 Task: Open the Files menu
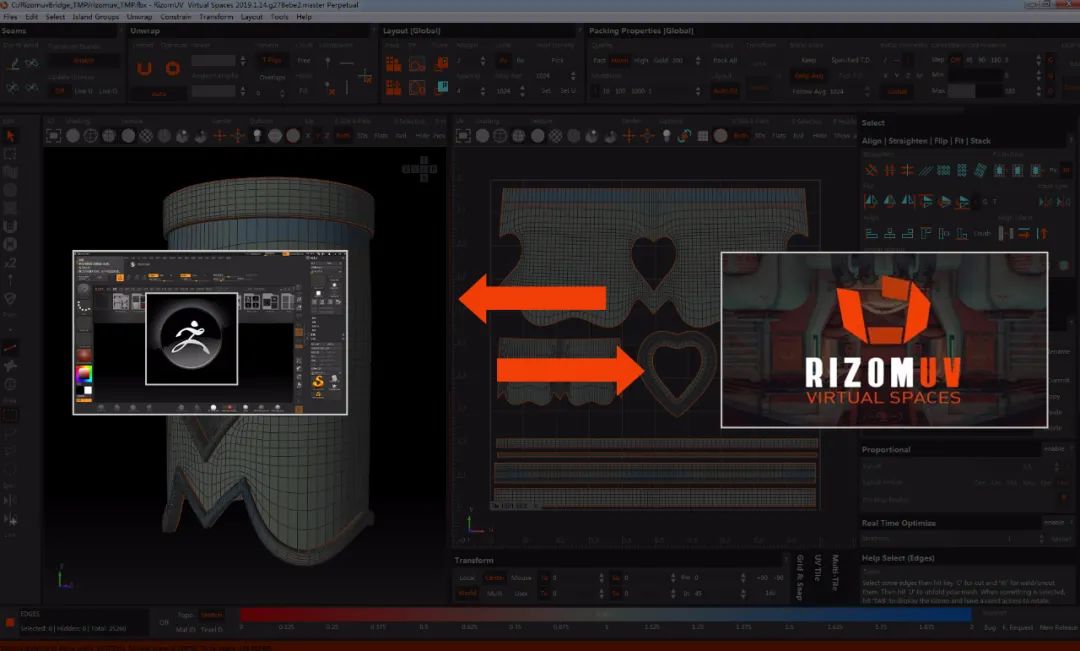(10, 17)
